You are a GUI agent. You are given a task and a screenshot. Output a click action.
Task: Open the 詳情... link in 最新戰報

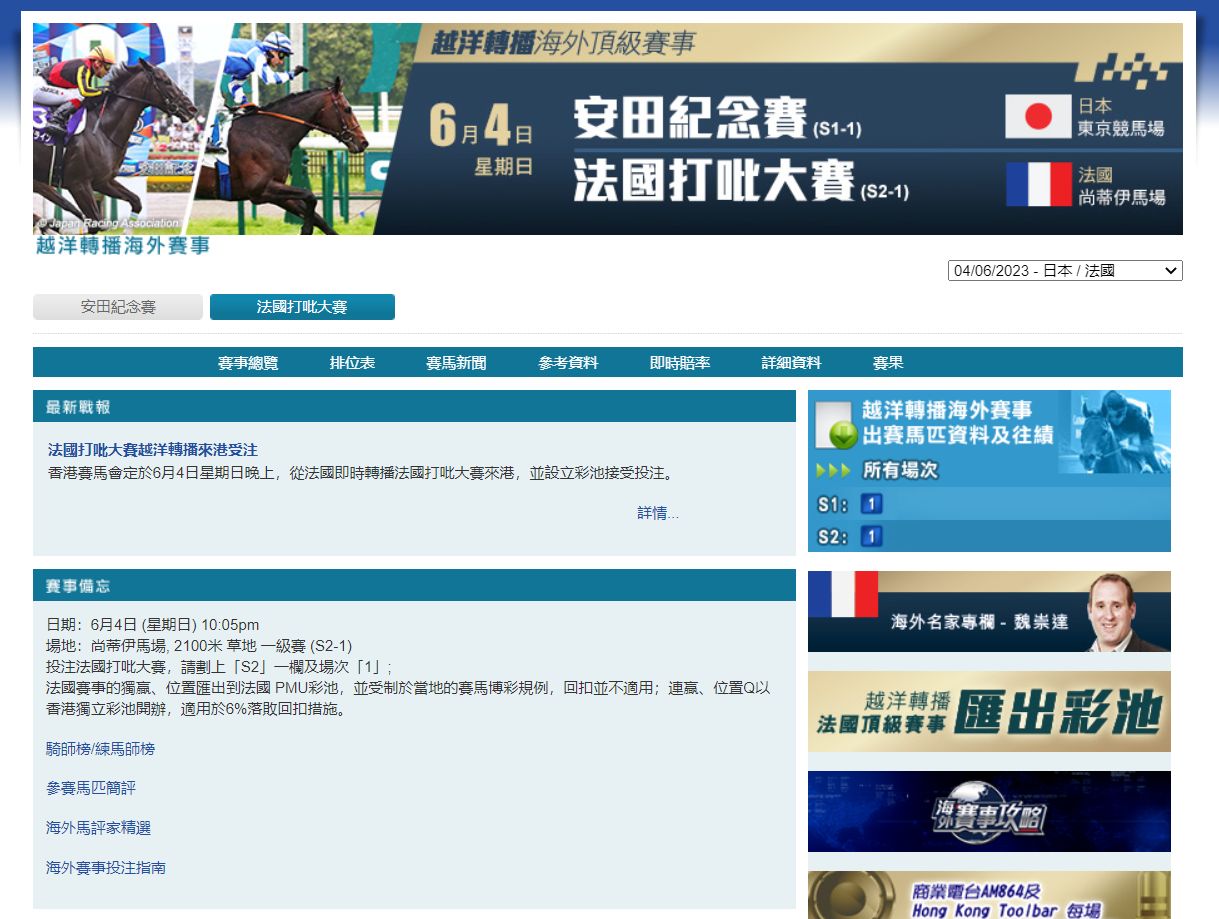tap(655, 513)
